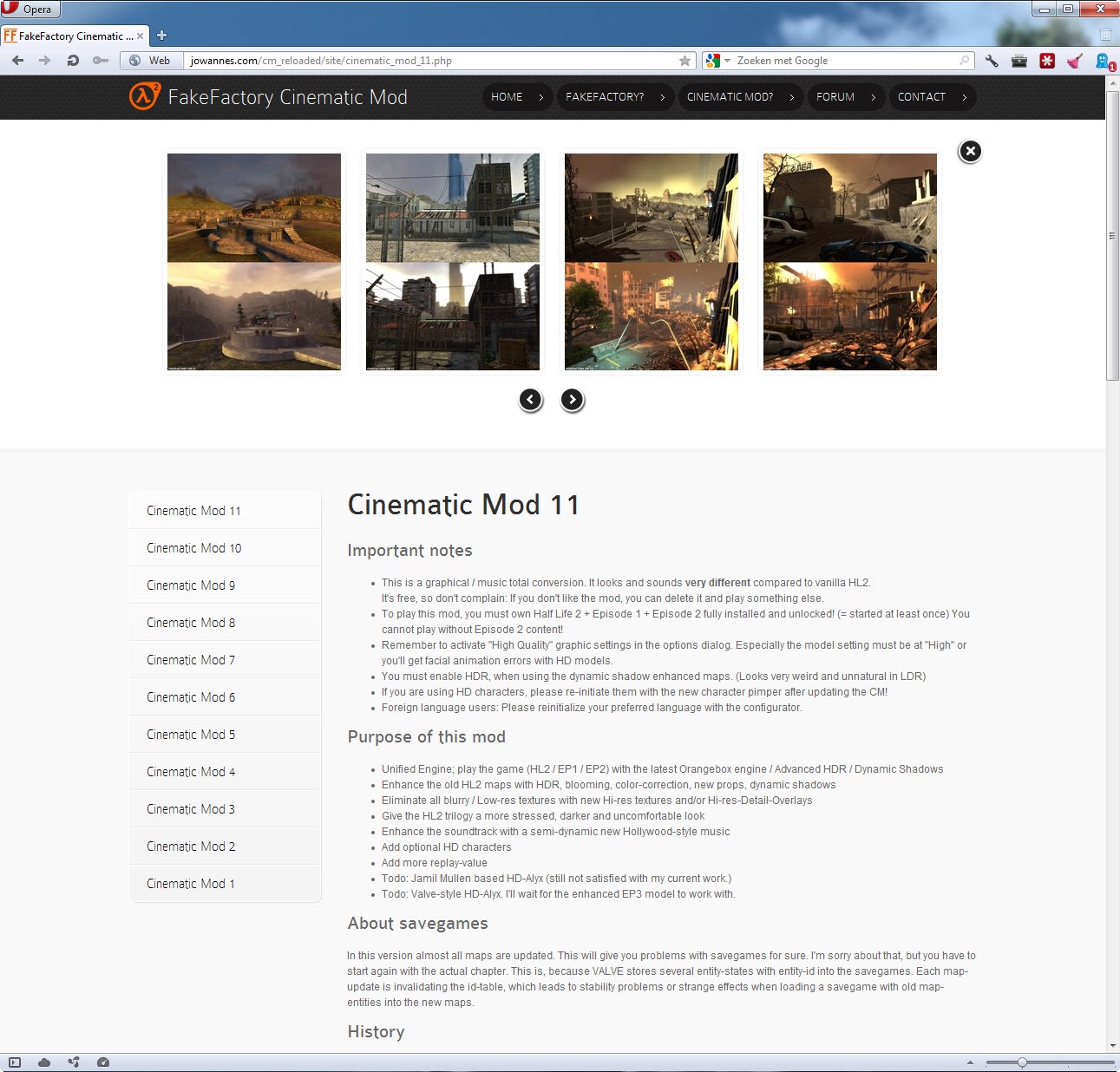Screen dimensions: 1120x1072
Task: Open Cinematic Mod 8 sidebar link
Action: point(225,623)
